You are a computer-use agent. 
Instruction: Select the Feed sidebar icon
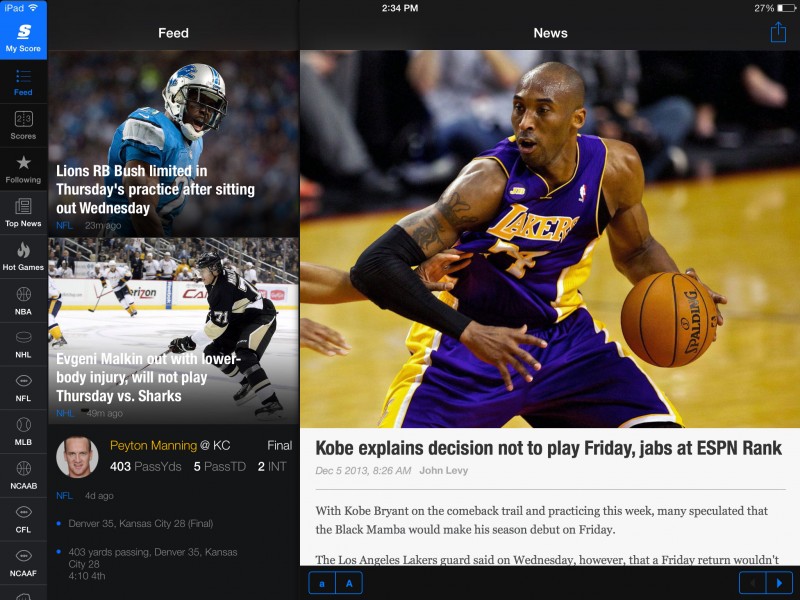[23, 82]
